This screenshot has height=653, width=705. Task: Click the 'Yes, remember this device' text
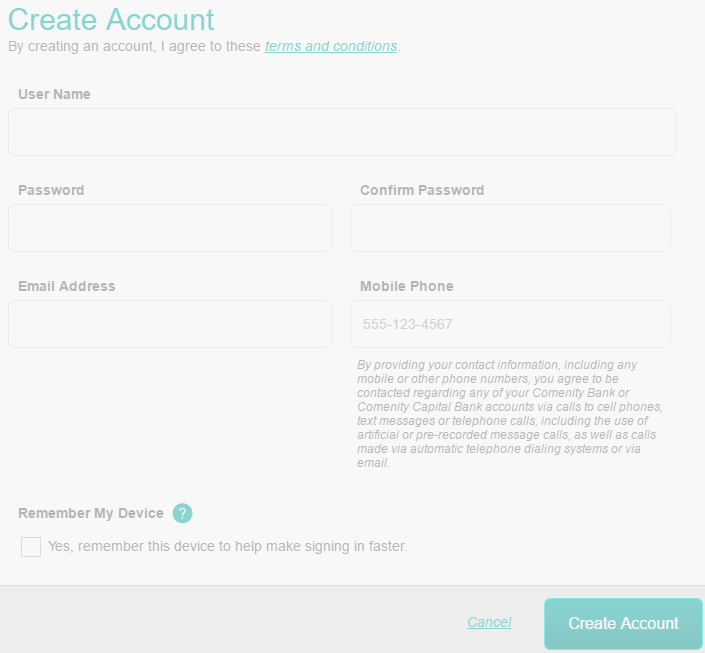click(228, 546)
